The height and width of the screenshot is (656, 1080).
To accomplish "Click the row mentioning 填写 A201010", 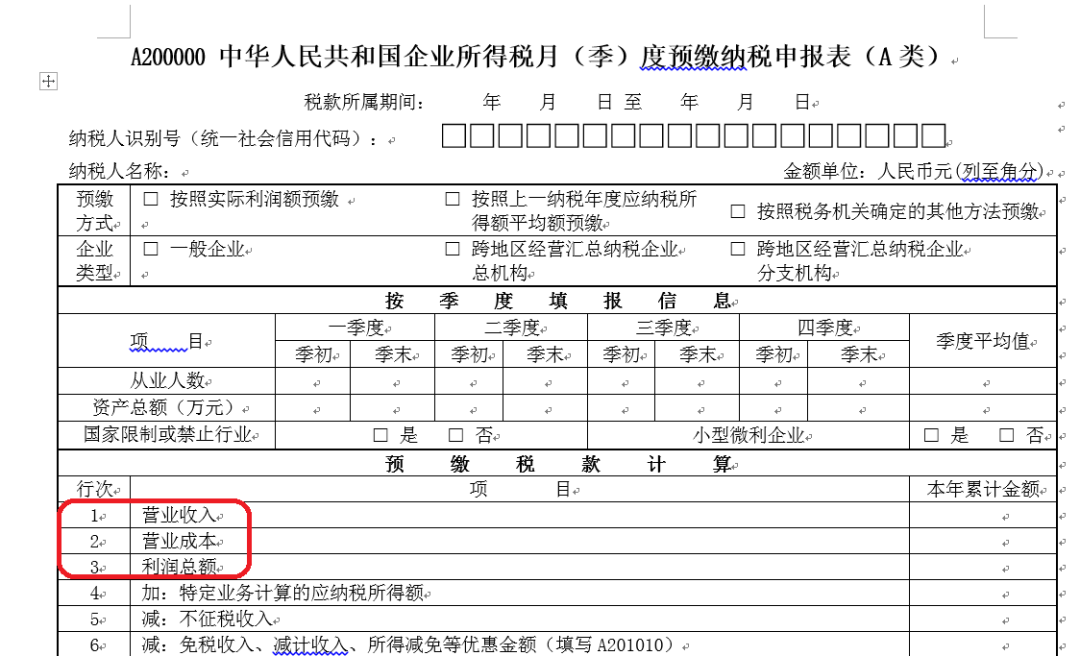I will coord(412,645).
